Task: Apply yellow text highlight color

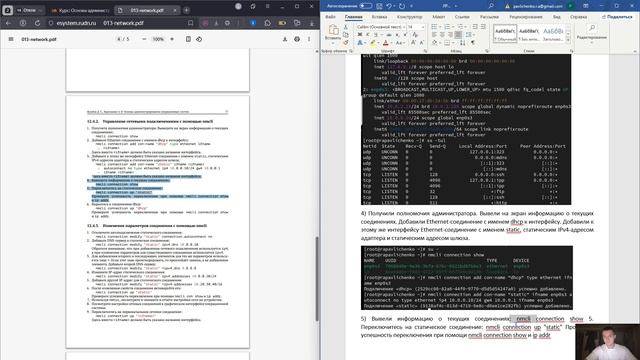Action: (373, 42)
